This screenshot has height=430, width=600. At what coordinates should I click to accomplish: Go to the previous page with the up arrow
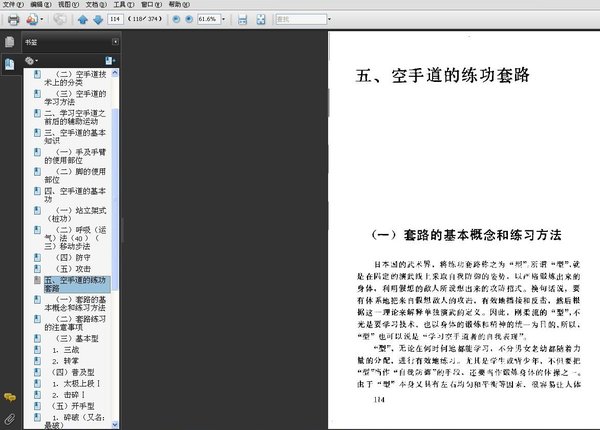(83, 19)
